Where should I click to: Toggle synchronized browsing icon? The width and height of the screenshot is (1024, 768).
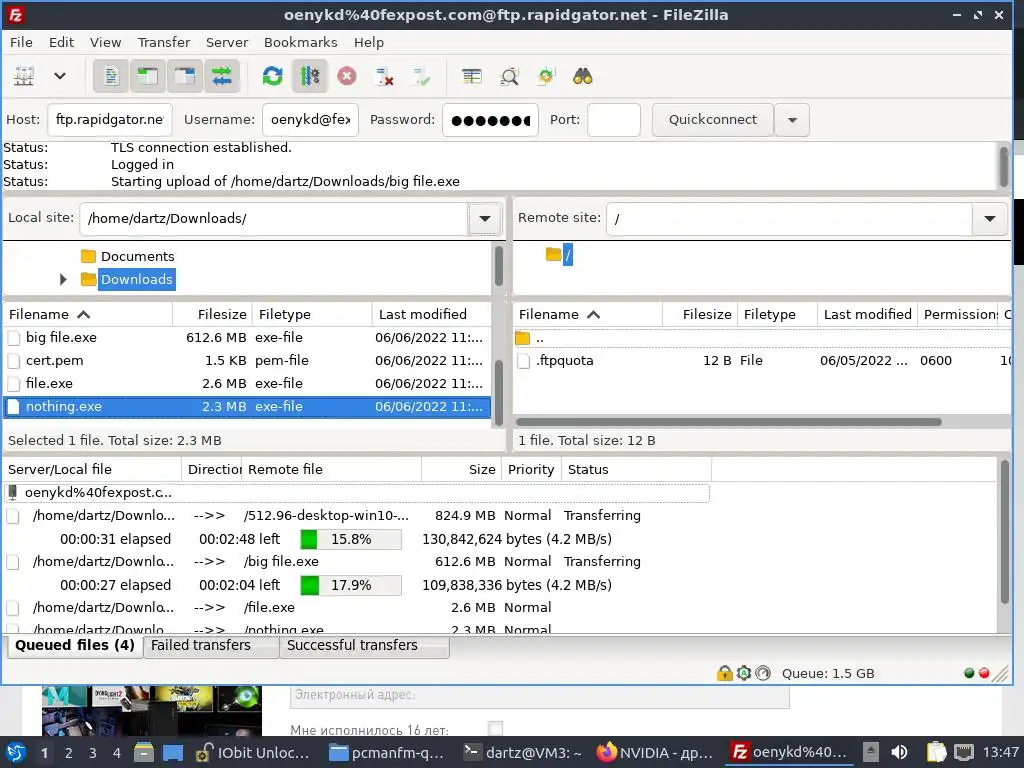(545, 76)
